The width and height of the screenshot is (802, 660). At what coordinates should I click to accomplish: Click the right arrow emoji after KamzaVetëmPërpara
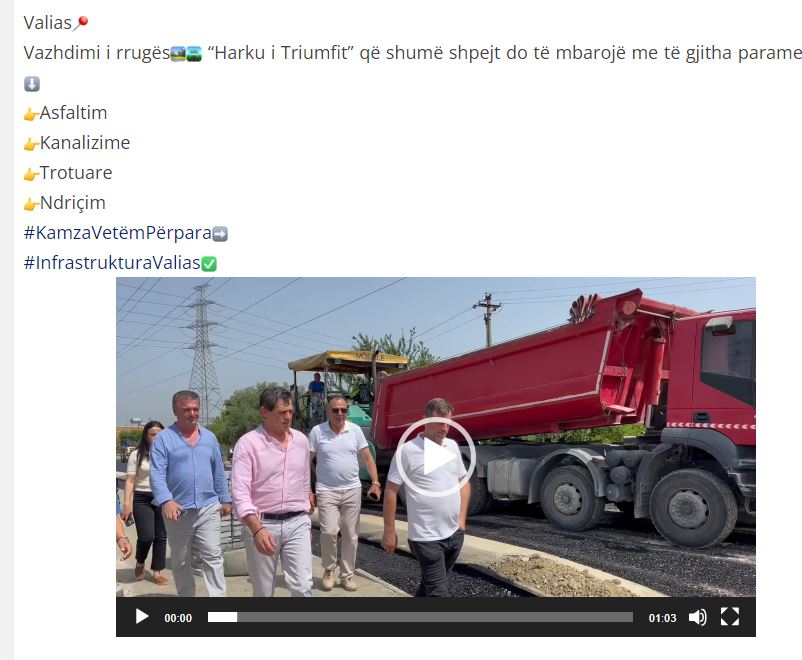[x=220, y=234]
